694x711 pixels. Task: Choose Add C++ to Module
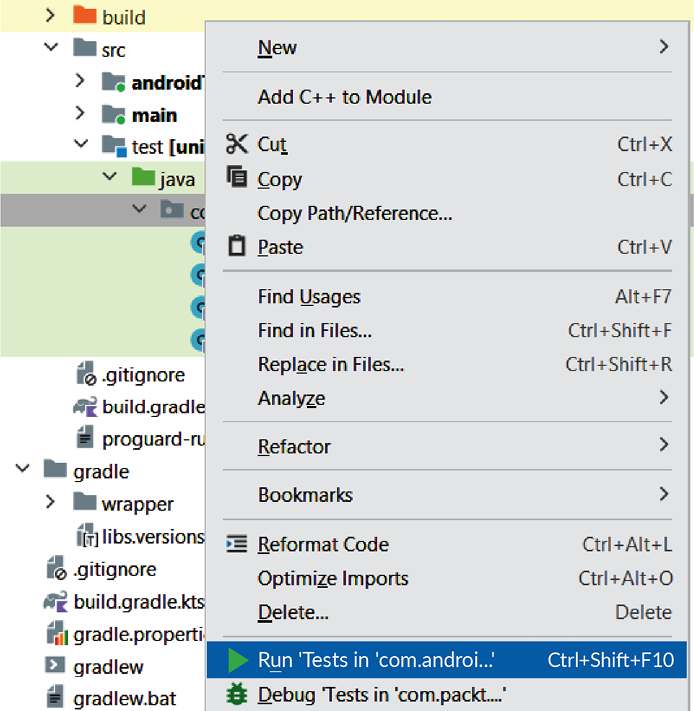[345, 97]
